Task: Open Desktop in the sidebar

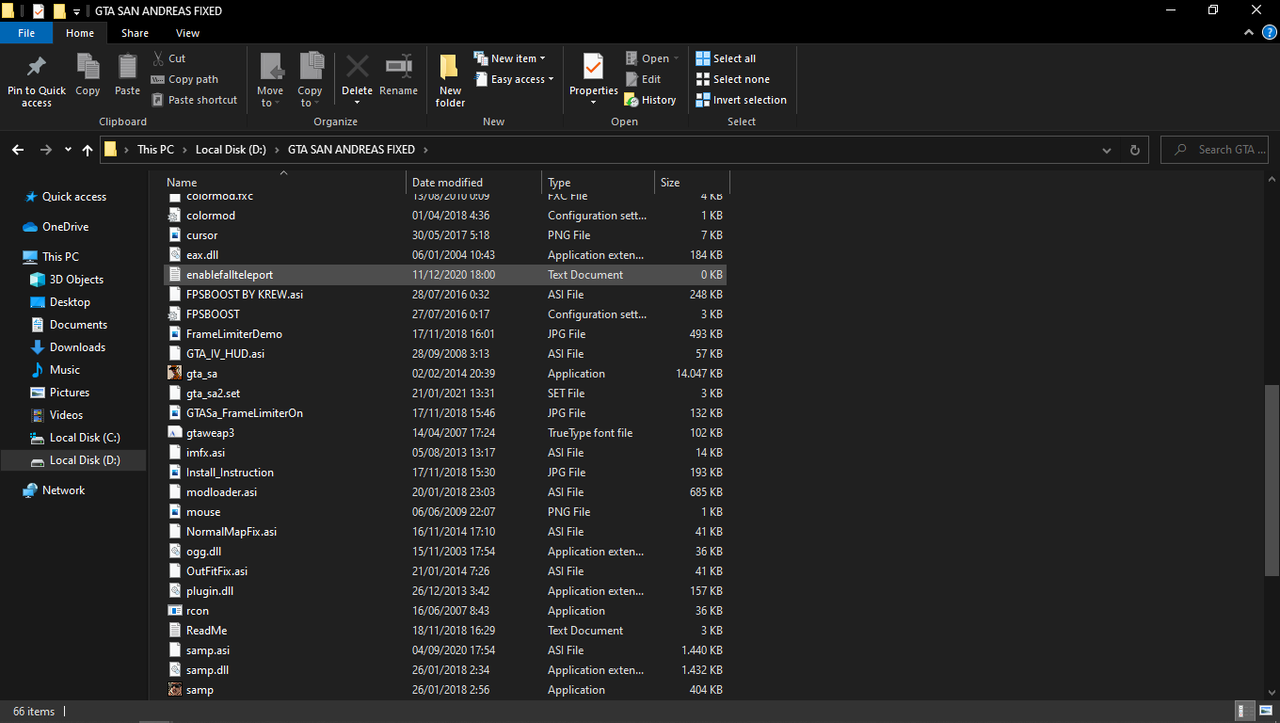Action: pos(70,302)
